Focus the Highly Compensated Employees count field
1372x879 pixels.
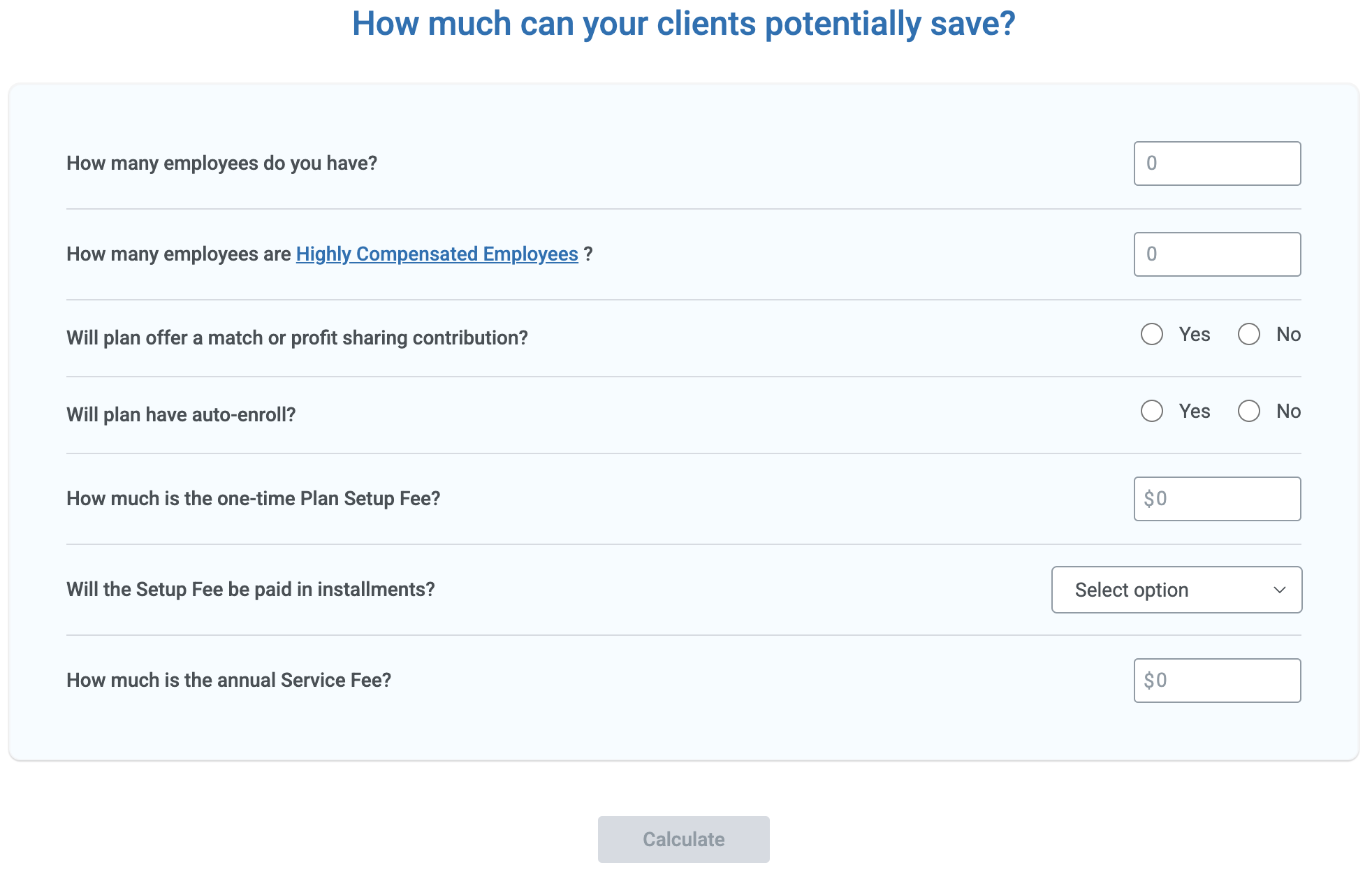pyautogui.click(x=1217, y=254)
